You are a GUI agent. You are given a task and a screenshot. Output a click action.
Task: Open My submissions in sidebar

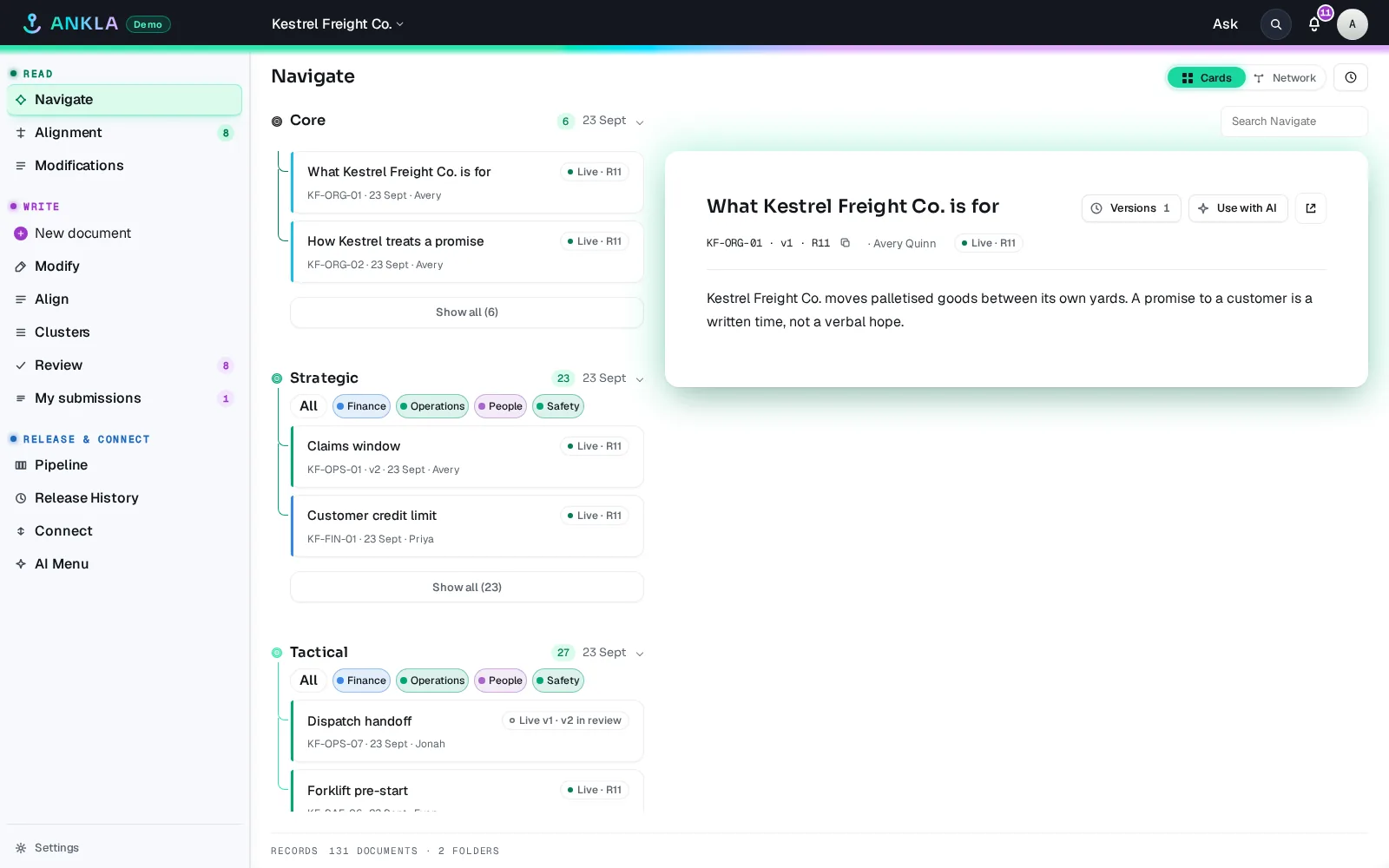tap(124, 398)
